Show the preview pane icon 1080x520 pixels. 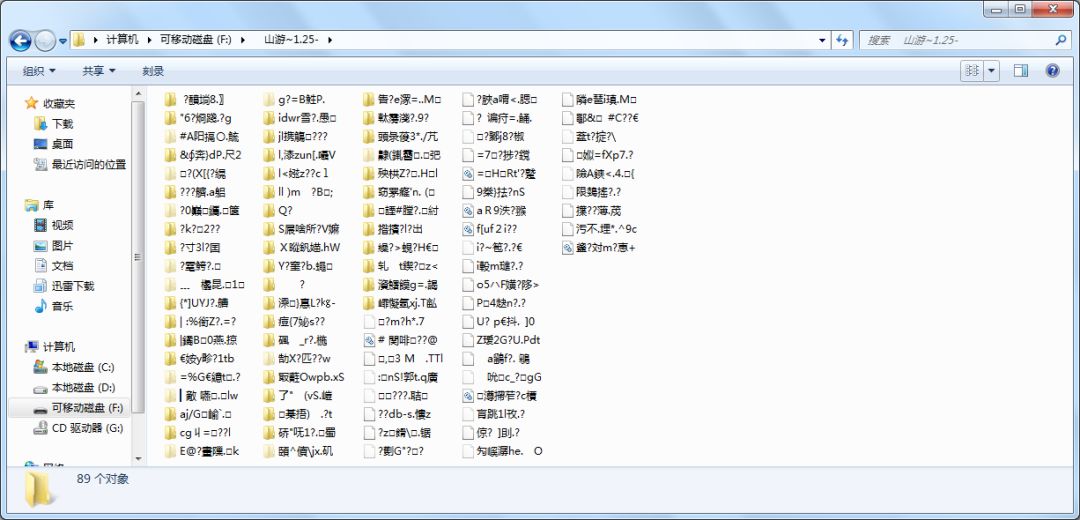(x=1021, y=70)
